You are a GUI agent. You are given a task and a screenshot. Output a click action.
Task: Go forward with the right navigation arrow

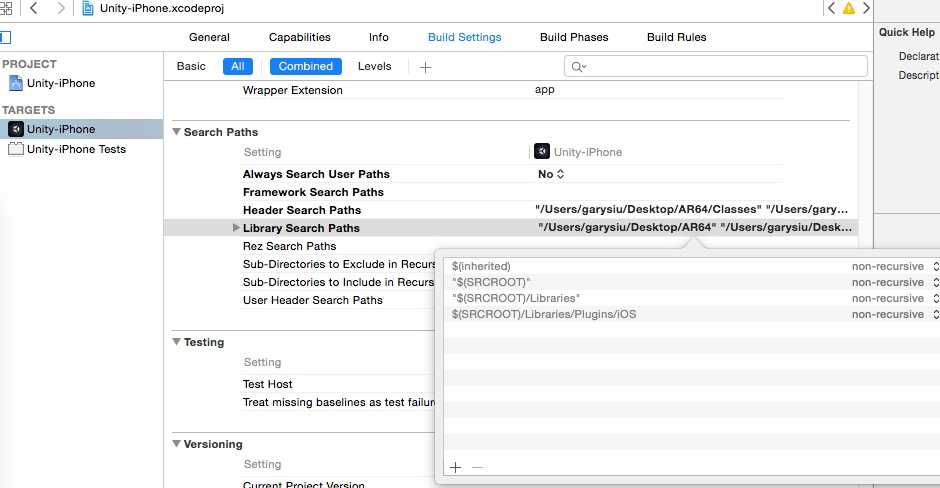point(61,8)
